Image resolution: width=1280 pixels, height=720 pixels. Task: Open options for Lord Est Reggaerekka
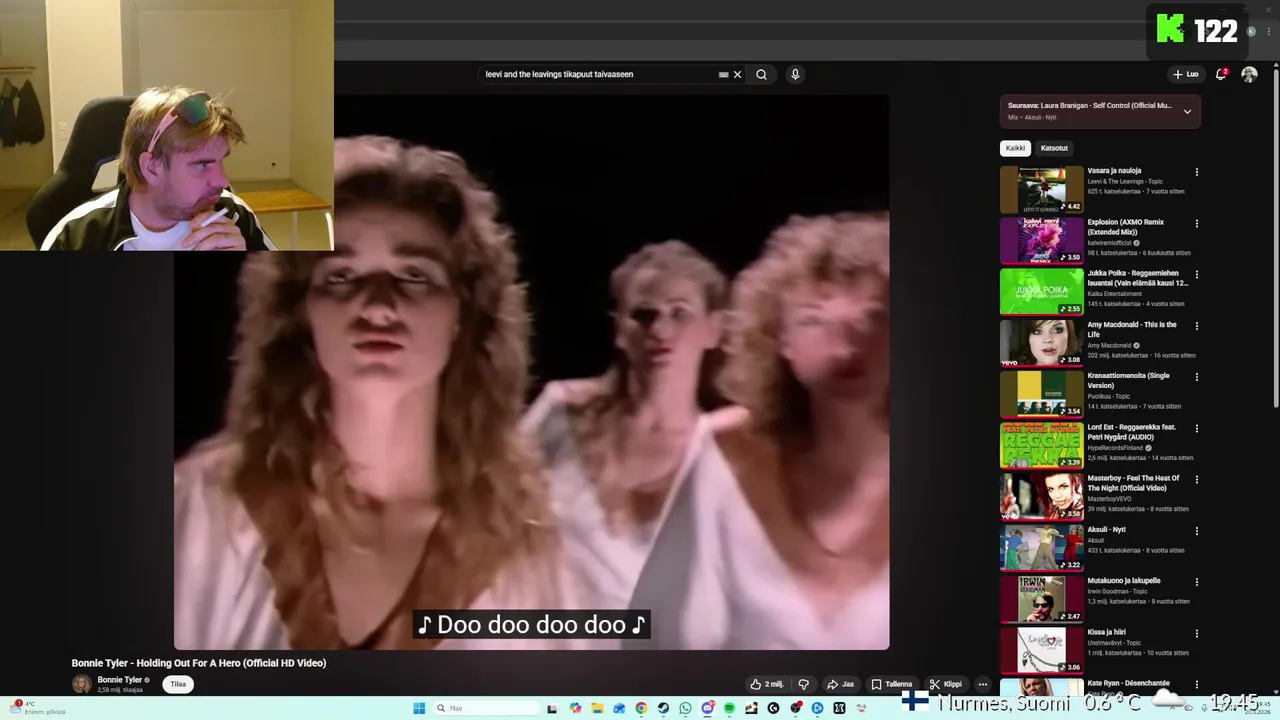point(1196,428)
